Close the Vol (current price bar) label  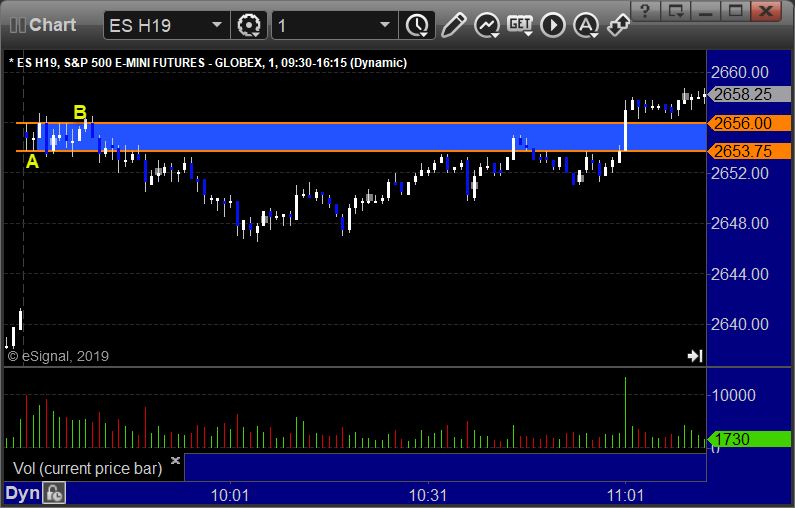175,460
